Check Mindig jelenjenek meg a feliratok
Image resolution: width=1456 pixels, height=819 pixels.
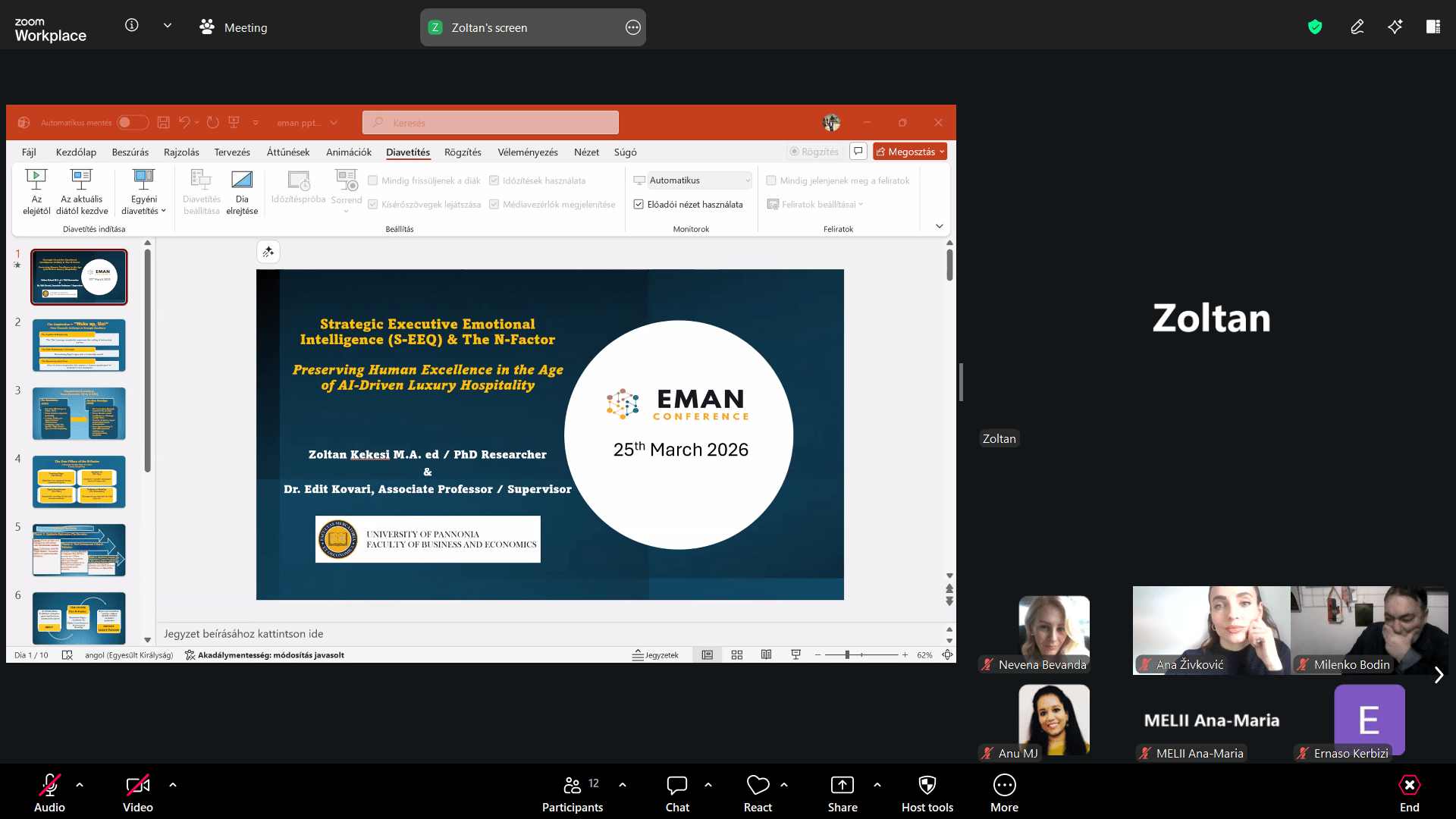click(771, 180)
